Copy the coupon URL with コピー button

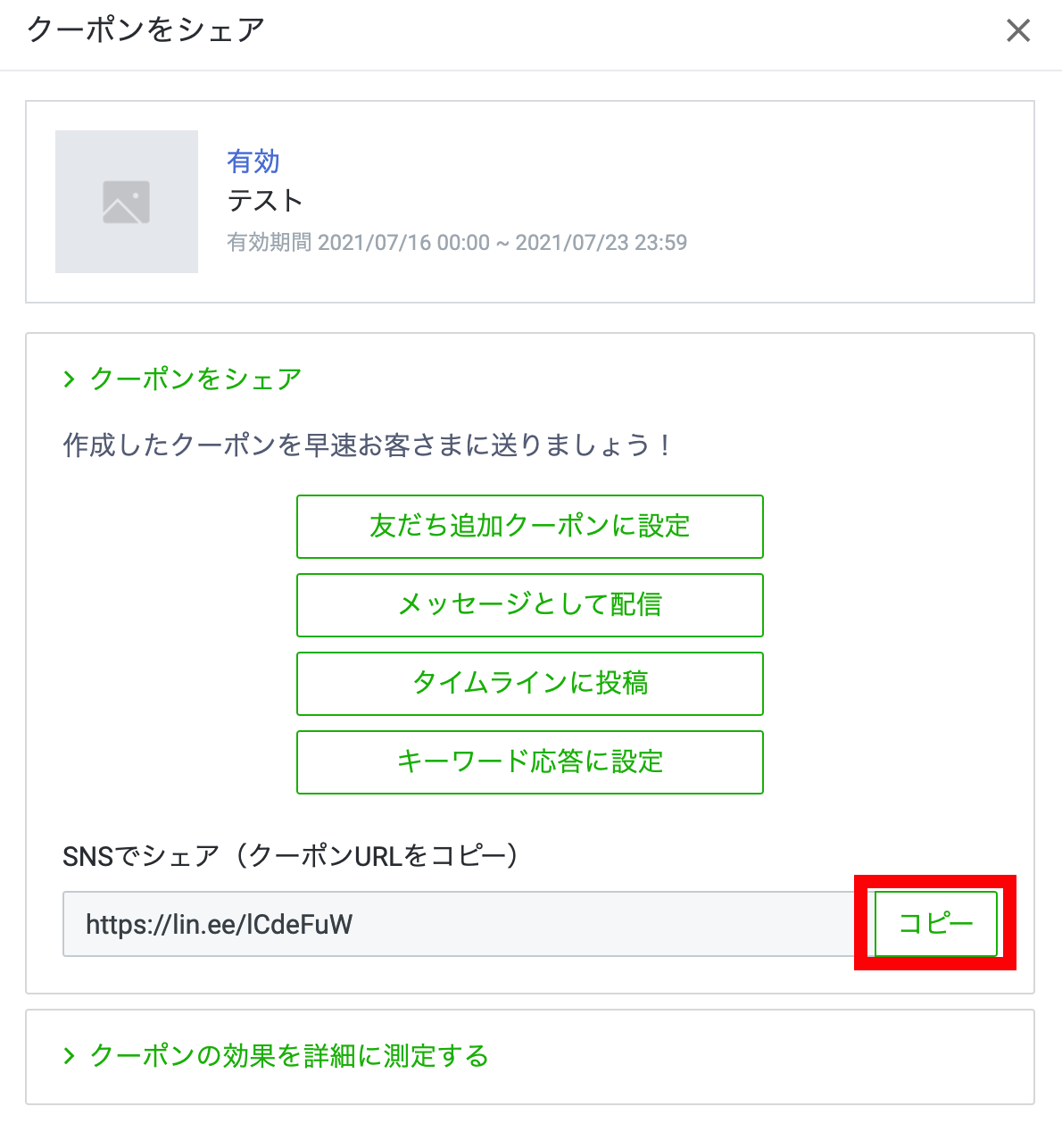[935, 923]
